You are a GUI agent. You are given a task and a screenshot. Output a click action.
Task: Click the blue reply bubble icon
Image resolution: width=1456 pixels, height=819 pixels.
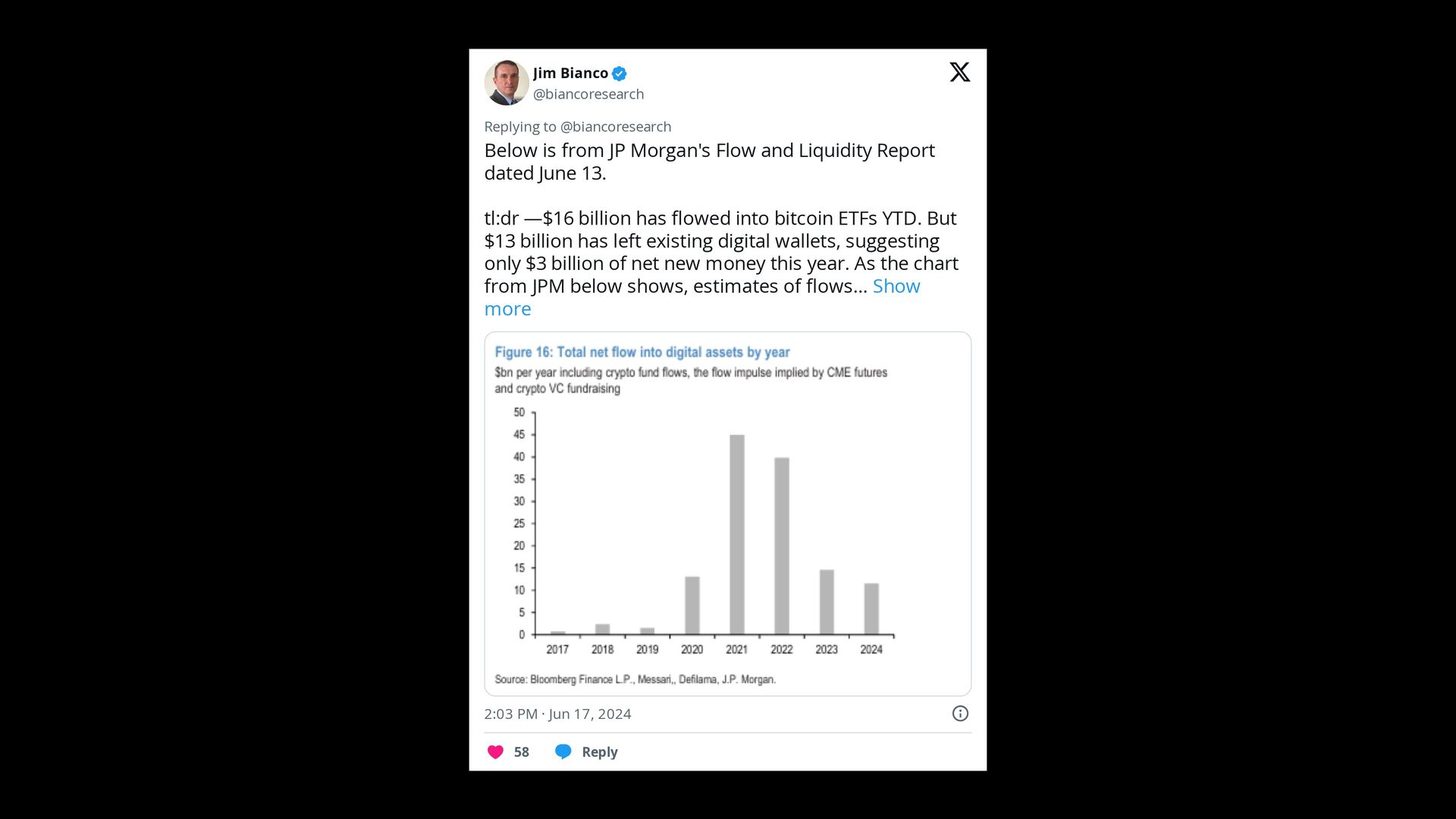(x=563, y=751)
